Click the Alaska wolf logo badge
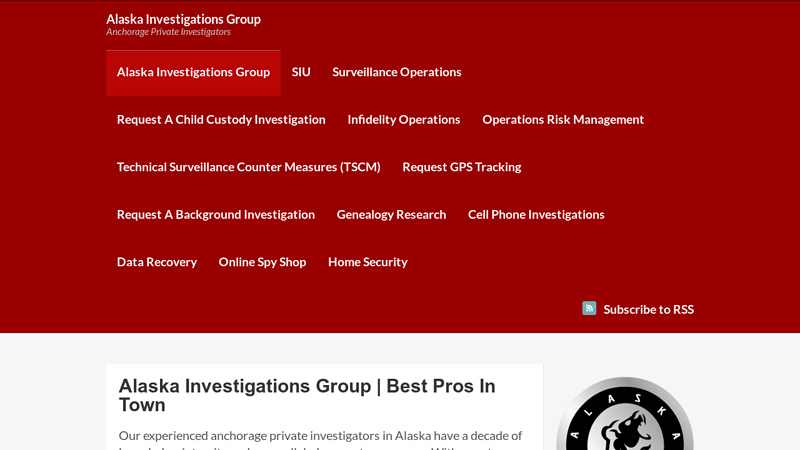 coord(625,414)
